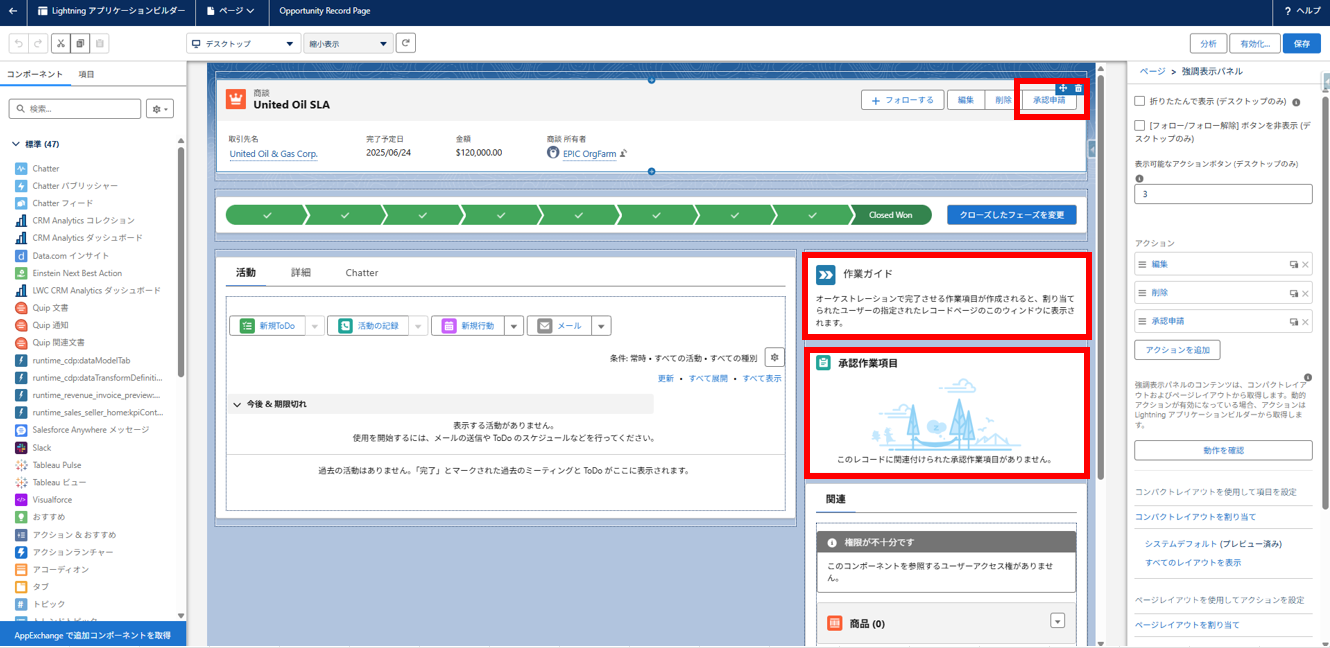Click the undo arrow in the toolbar
The image size is (1330, 648).
pos(18,44)
